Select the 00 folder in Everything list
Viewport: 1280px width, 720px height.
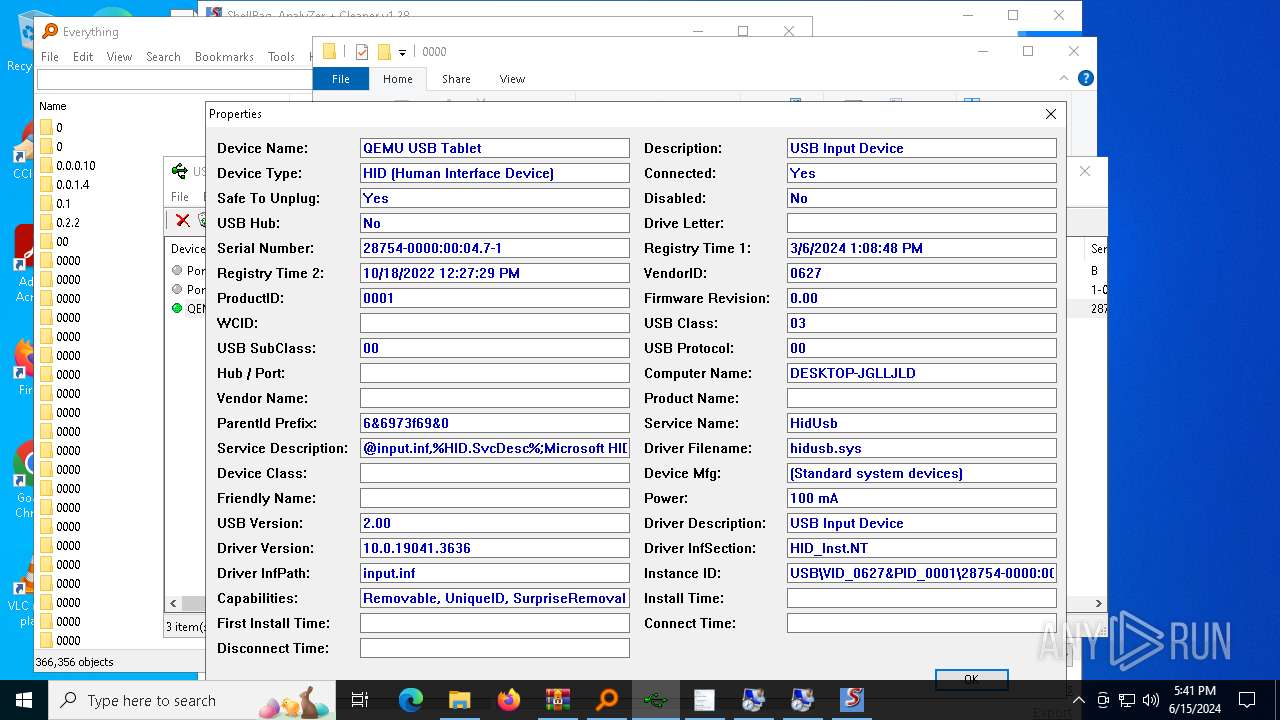coord(62,241)
